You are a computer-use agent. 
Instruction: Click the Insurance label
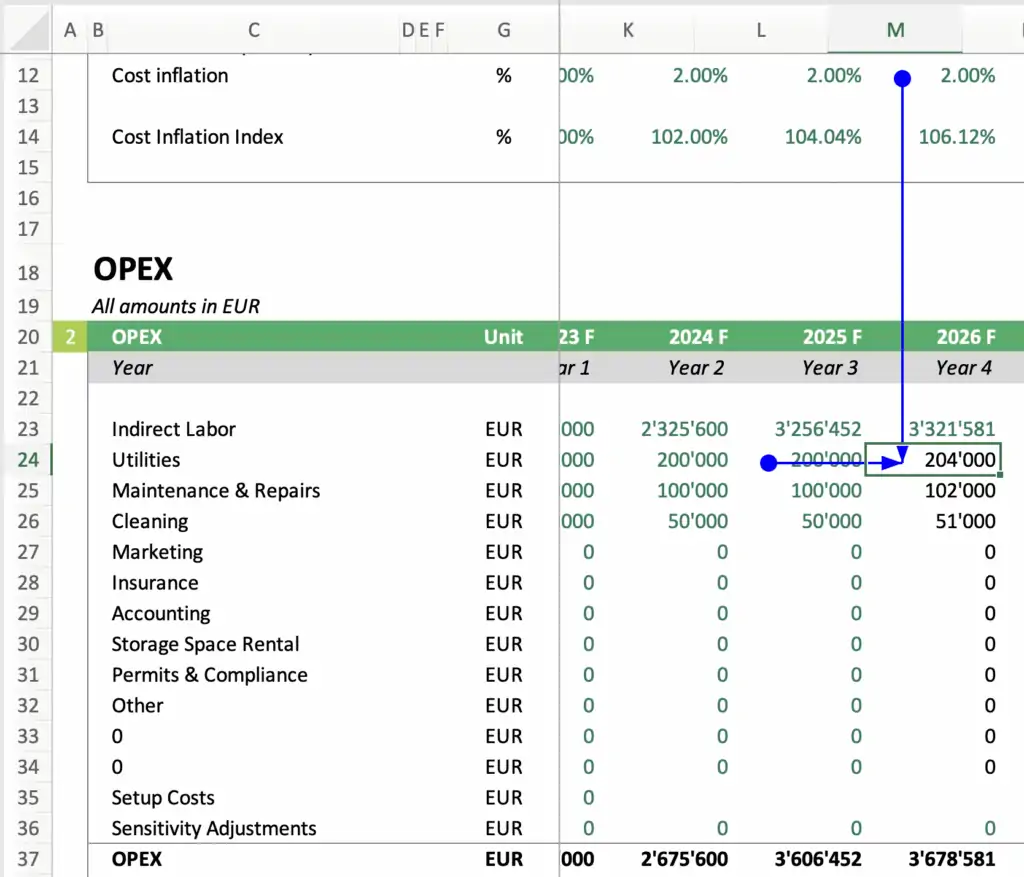click(155, 582)
